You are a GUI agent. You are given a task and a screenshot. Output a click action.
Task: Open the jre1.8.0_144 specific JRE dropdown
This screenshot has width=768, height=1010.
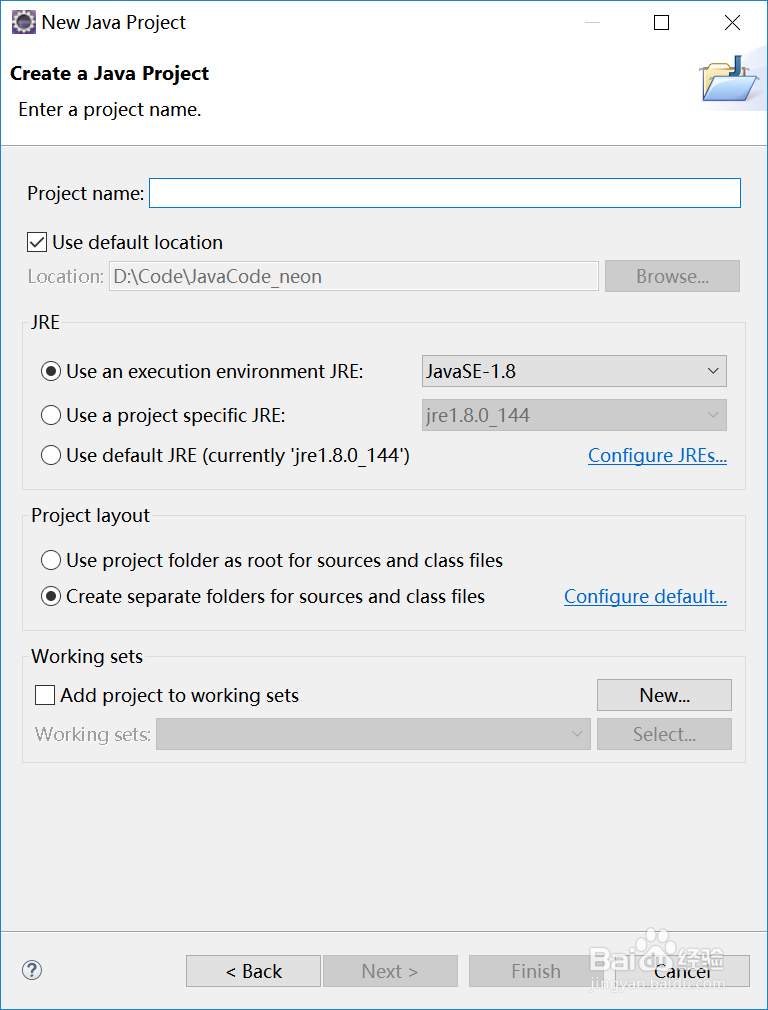pyautogui.click(x=574, y=415)
